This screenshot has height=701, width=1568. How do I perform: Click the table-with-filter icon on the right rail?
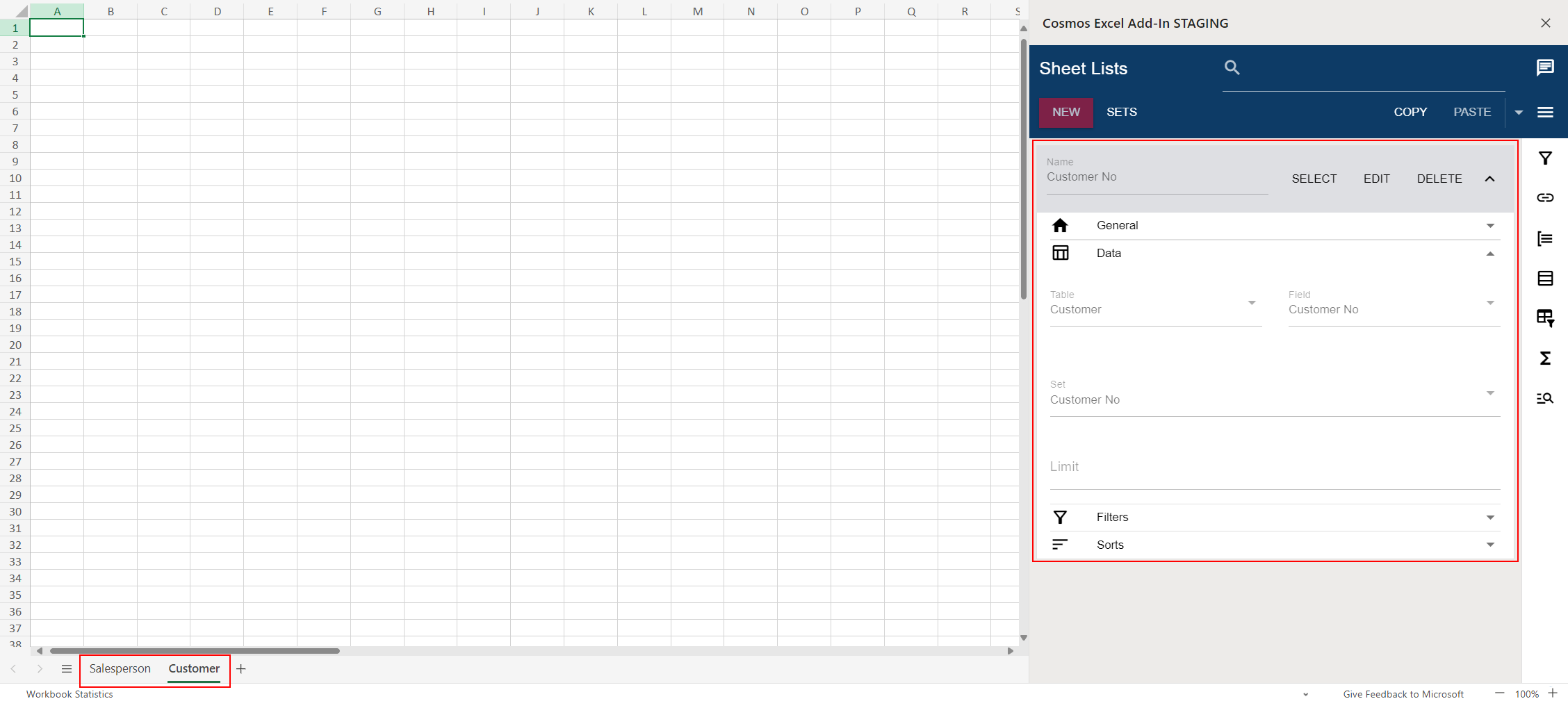1546,318
